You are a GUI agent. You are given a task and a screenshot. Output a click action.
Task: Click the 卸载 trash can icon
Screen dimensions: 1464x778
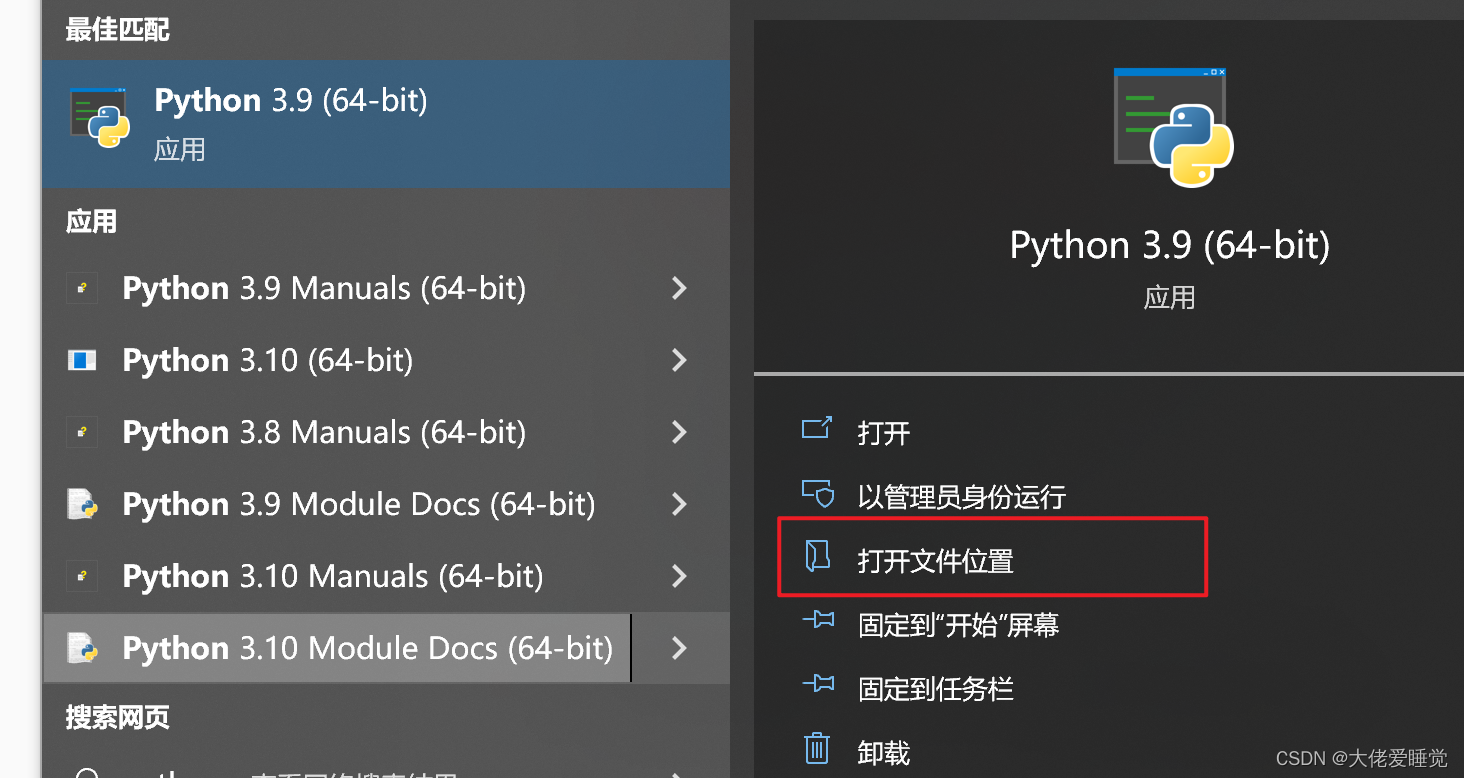click(x=817, y=748)
